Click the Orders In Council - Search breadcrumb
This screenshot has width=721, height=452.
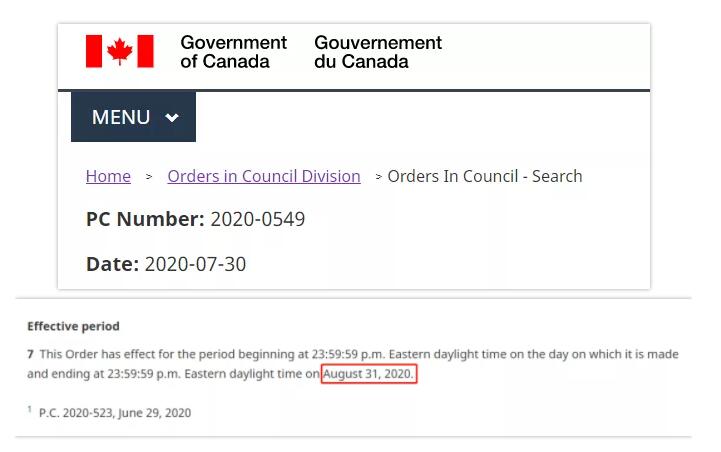point(484,176)
